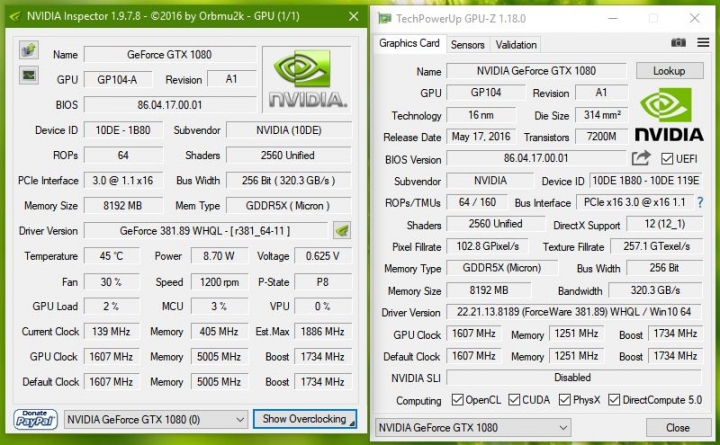Image resolution: width=720 pixels, height=445 pixels.
Task: Click the P-State value P8
Action: point(323,282)
